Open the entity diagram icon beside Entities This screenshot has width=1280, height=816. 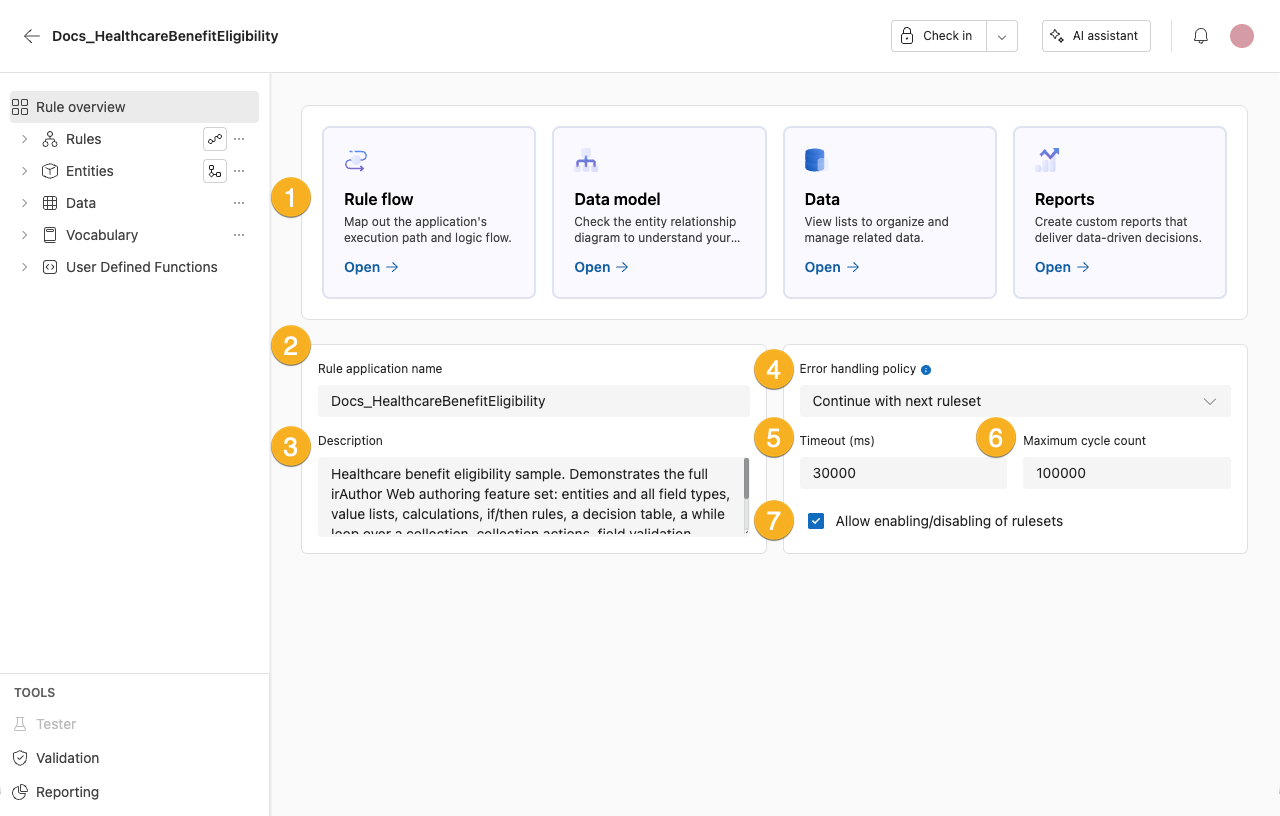click(x=215, y=171)
